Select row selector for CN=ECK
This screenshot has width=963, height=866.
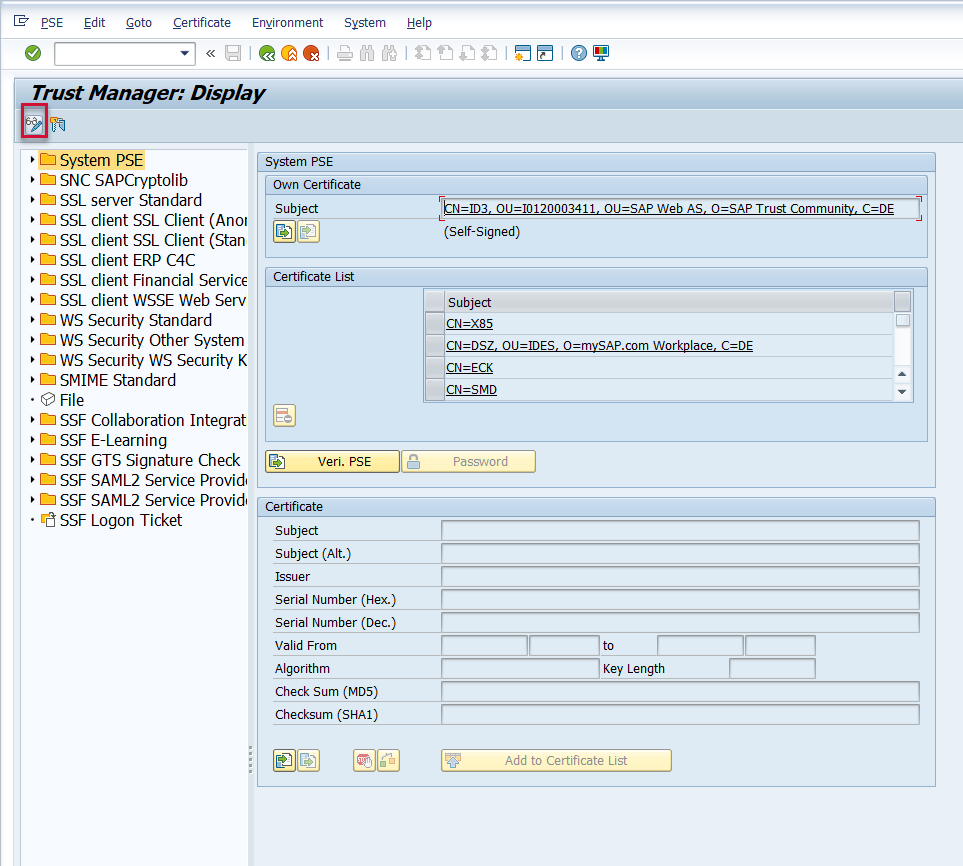click(x=434, y=367)
